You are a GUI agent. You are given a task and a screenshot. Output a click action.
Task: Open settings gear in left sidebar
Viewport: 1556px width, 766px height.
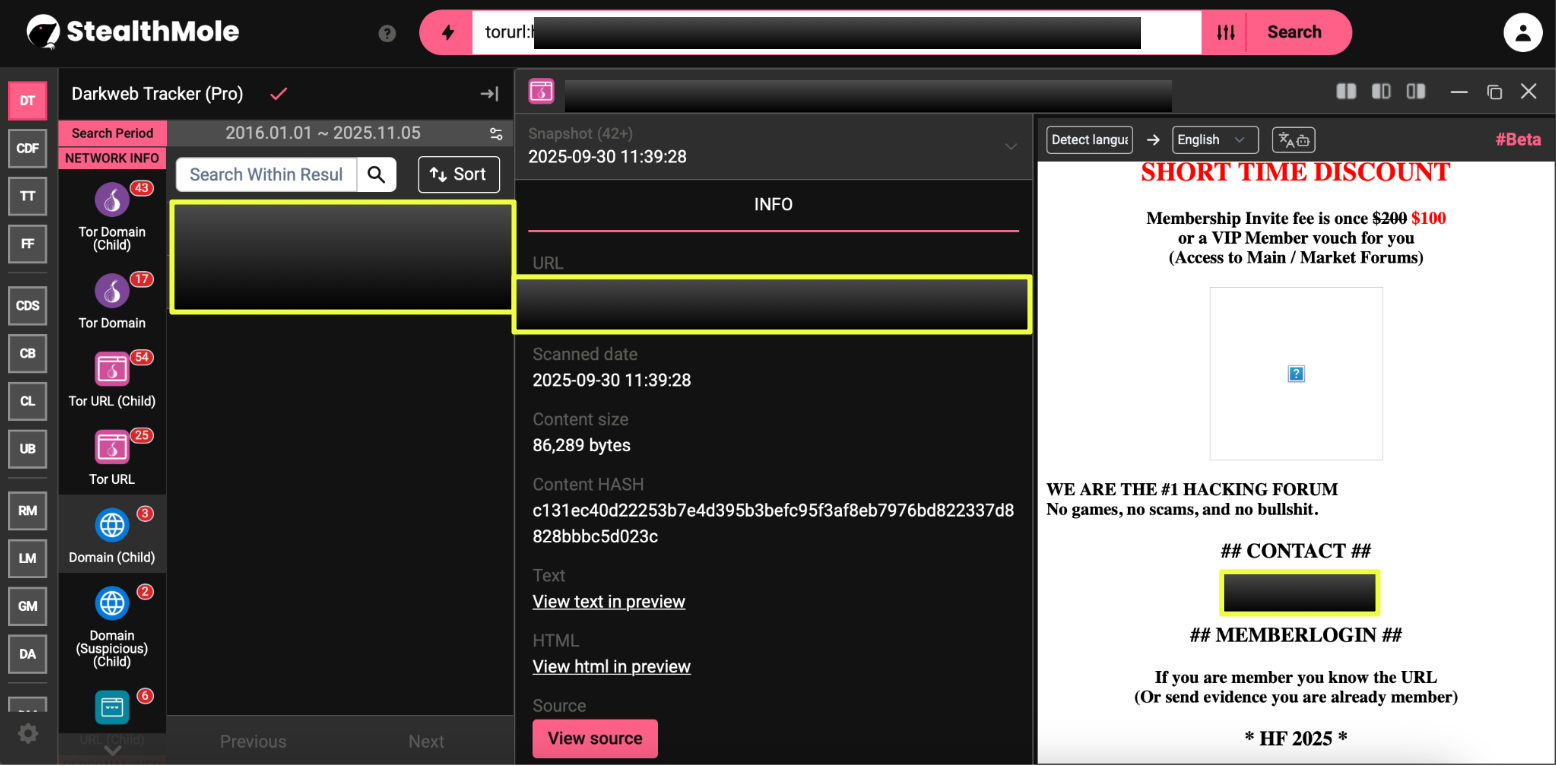[x=28, y=734]
